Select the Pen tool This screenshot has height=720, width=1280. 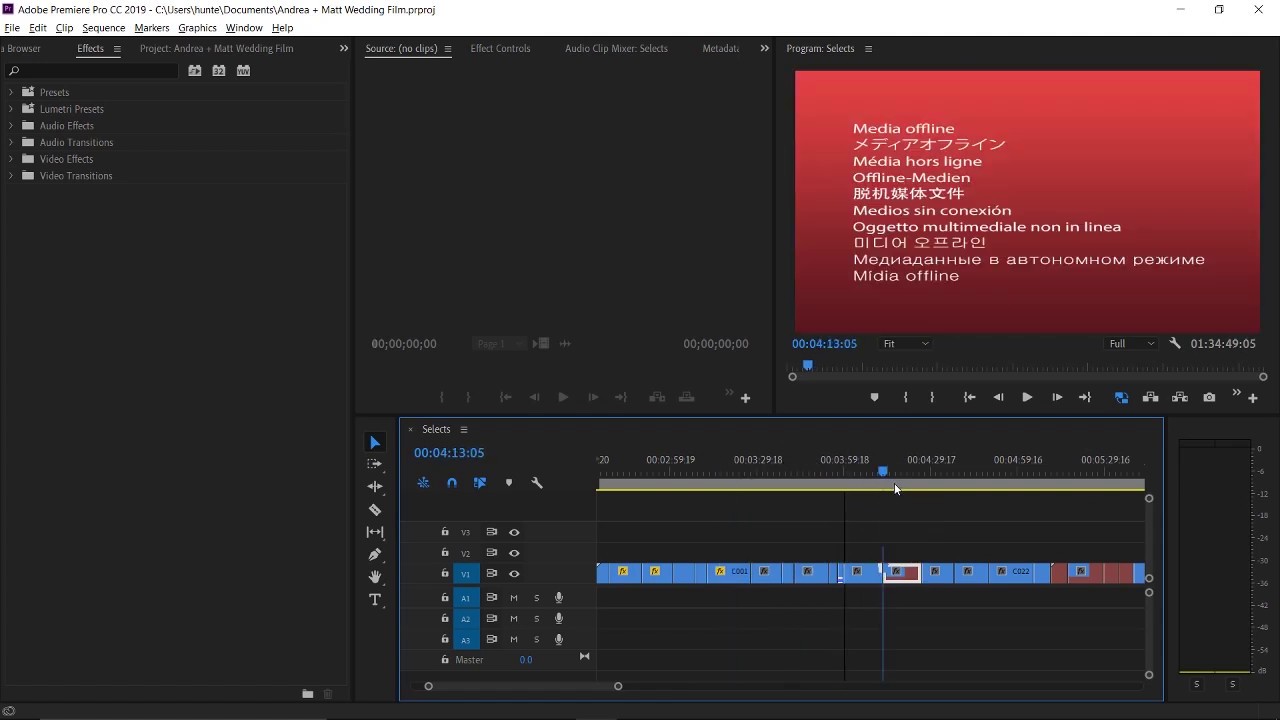tap(375, 554)
